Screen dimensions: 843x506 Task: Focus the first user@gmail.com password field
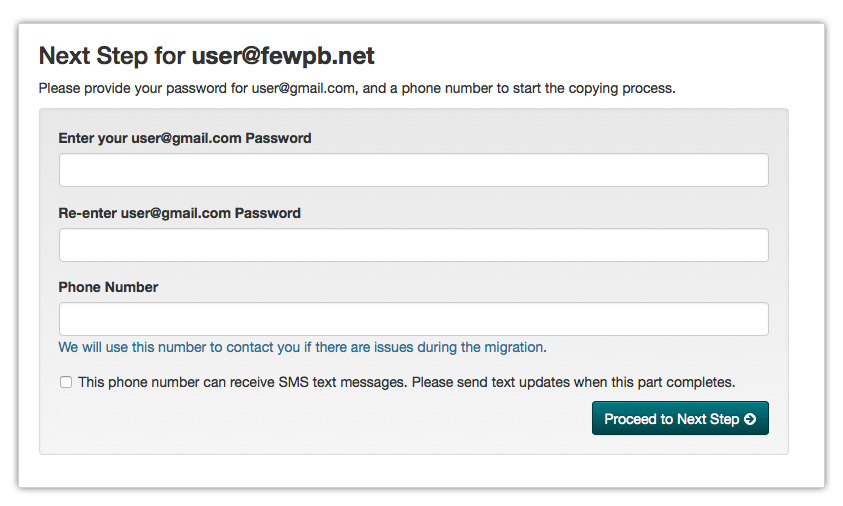click(413, 170)
